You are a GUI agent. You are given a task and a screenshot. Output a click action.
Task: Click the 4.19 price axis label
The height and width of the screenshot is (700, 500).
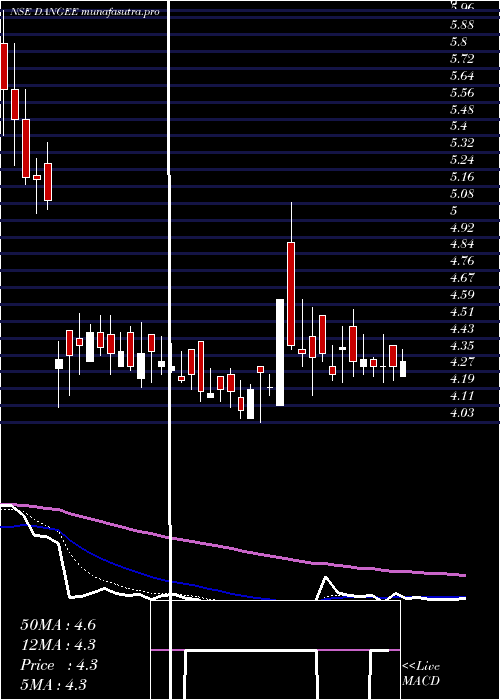pyautogui.click(x=462, y=379)
